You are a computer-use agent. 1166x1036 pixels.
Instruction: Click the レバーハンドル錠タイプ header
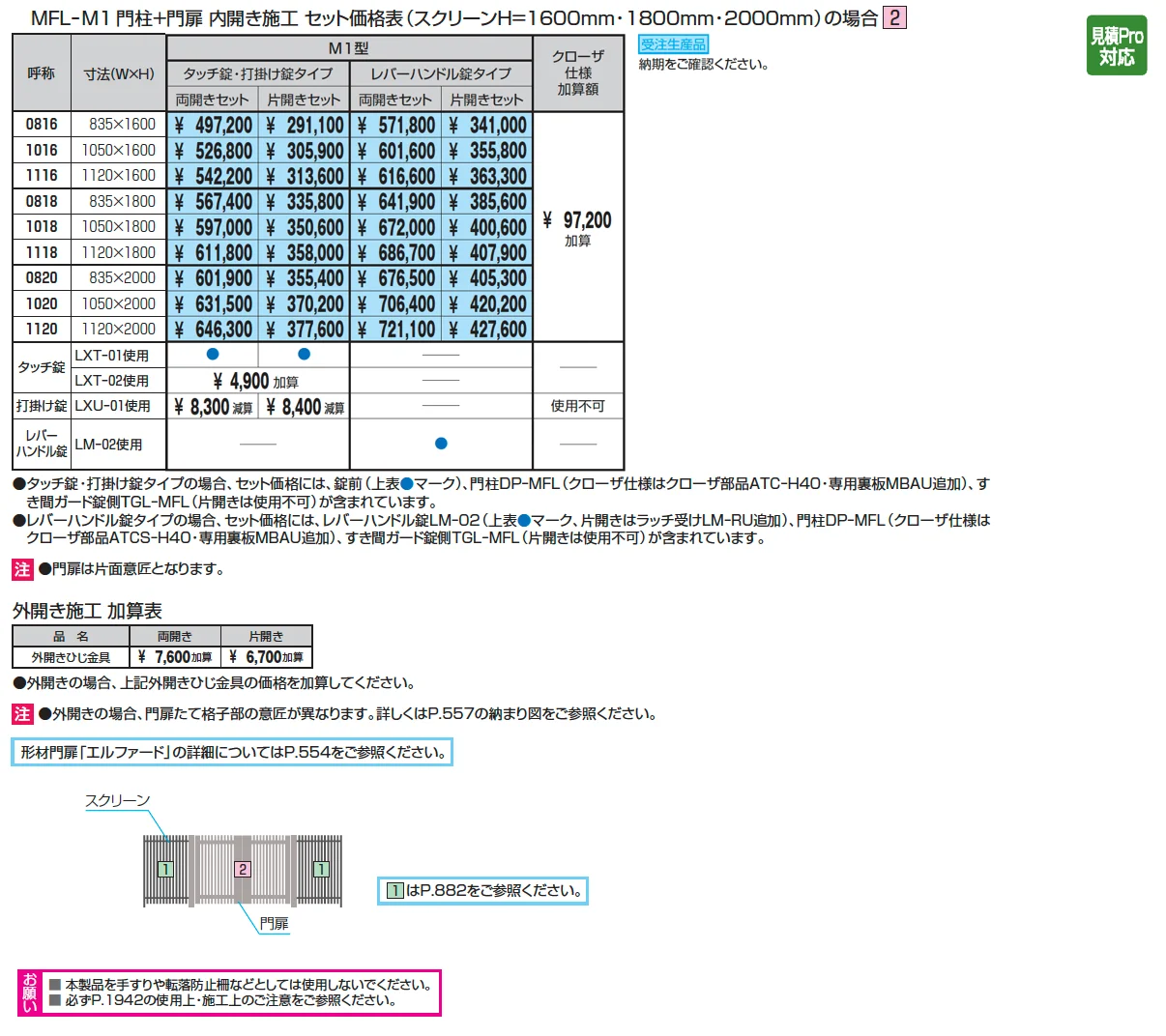pos(441,73)
